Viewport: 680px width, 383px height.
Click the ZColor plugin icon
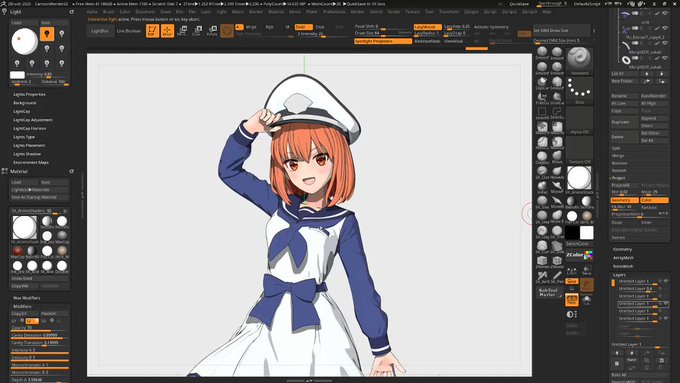tap(579, 255)
